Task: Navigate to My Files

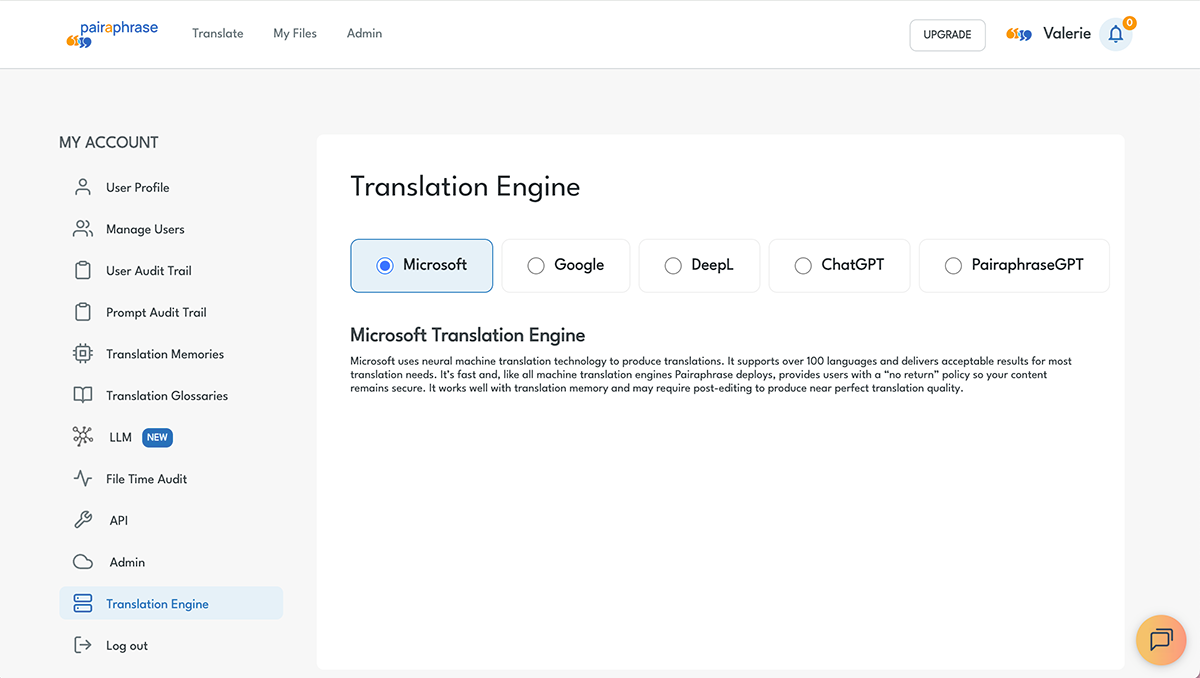Action: click(294, 33)
